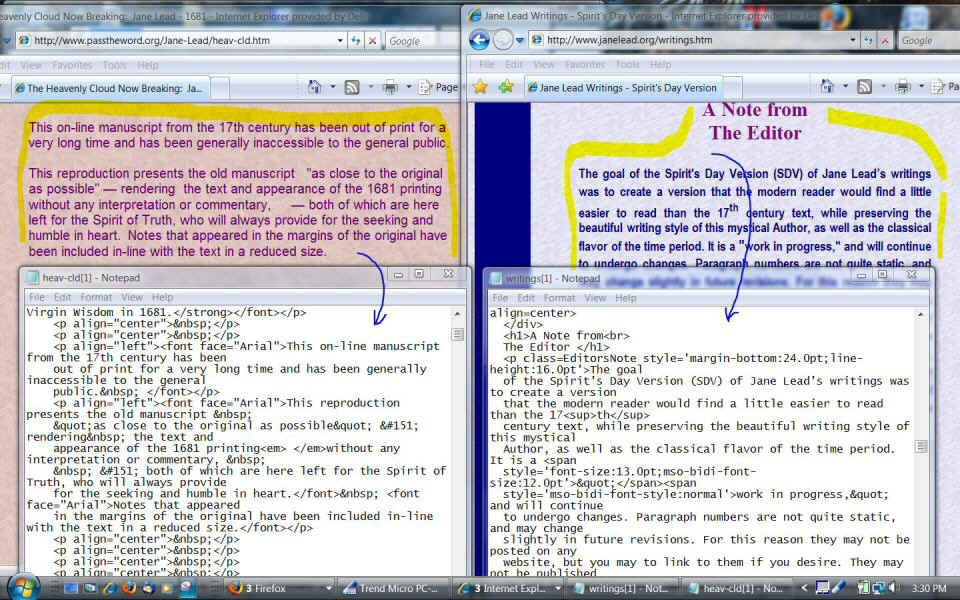Expand address history dropdown for passtheword.org URL
The height and width of the screenshot is (600, 960).
(340, 40)
